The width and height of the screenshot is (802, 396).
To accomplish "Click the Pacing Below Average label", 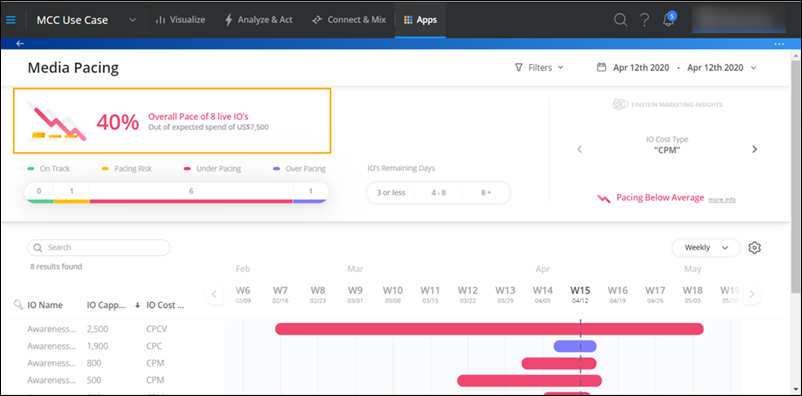I will 660,198.
